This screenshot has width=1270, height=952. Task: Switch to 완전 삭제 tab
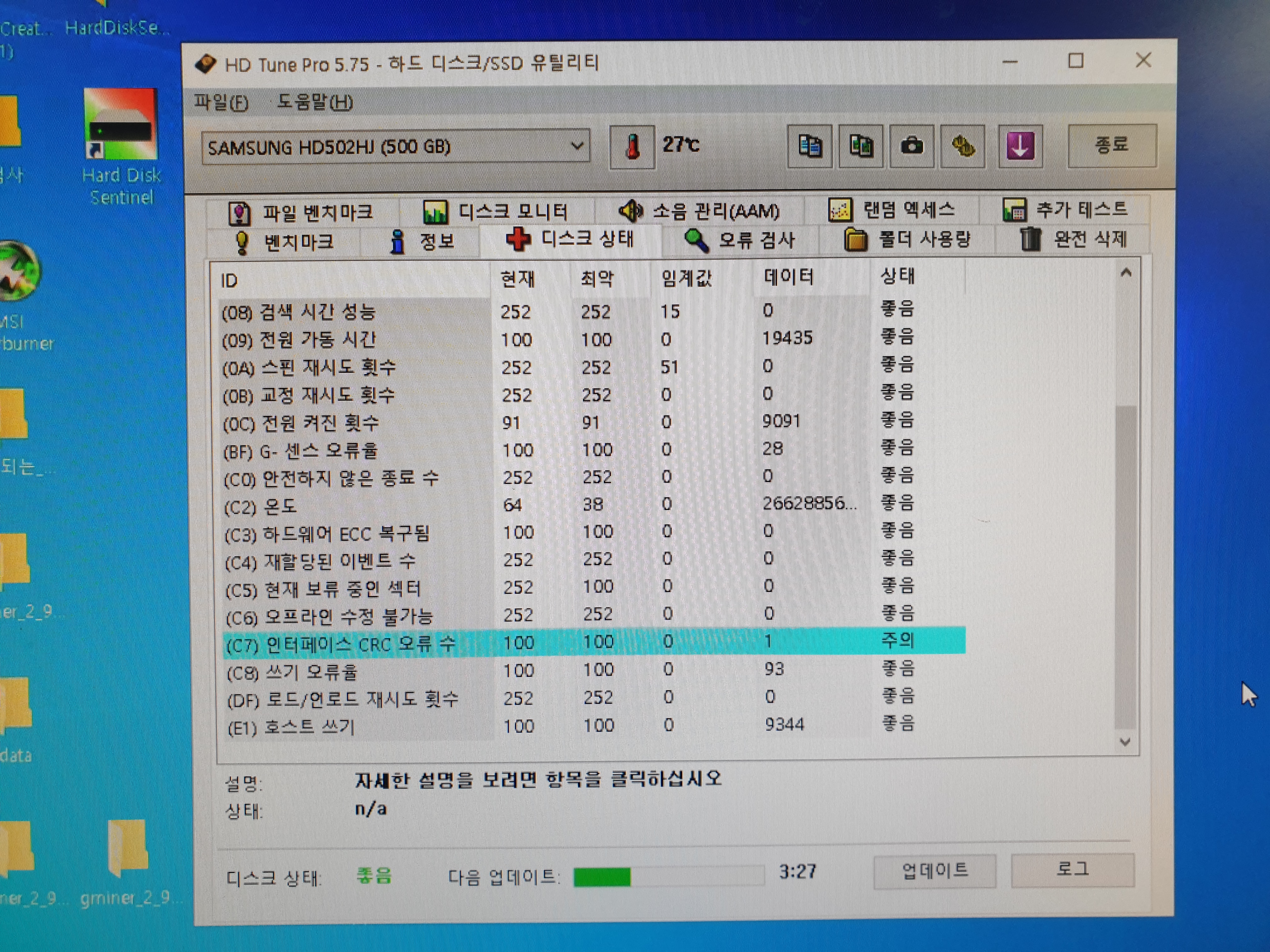1074,238
